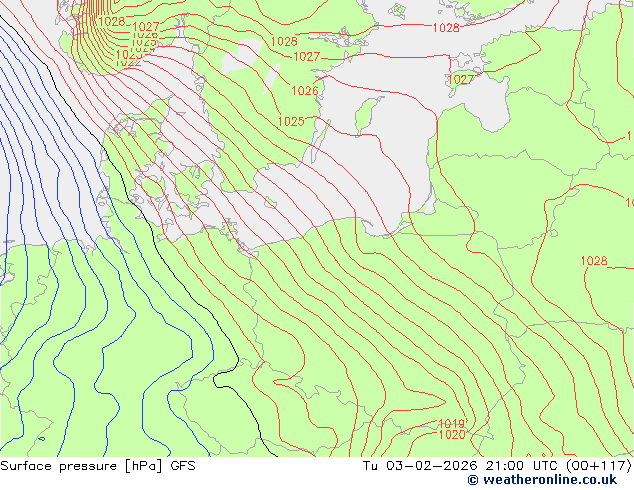Select the 1019 isobar label
The height and width of the screenshot is (490, 634).
[x=452, y=424]
